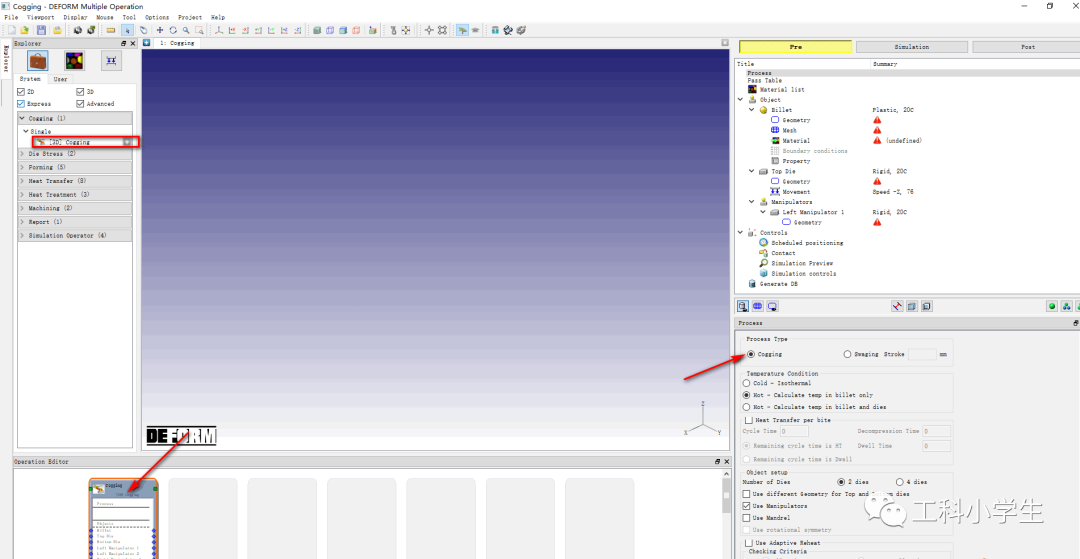Viewport: 1080px width, 559px height.
Task: Click the Swaging Stroke input field
Action: coord(922,355)
